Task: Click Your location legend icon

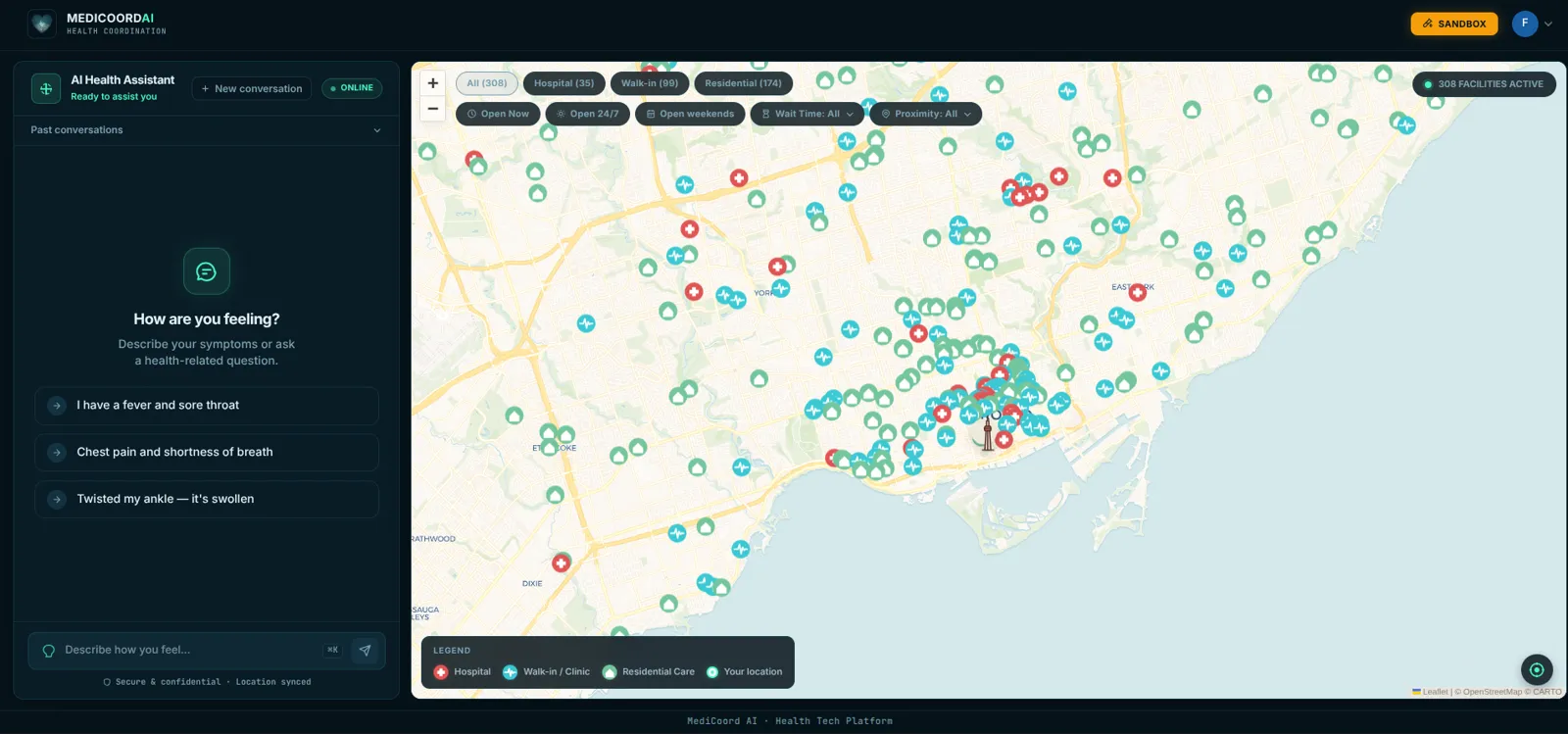Action: click(x=712, y=672)
